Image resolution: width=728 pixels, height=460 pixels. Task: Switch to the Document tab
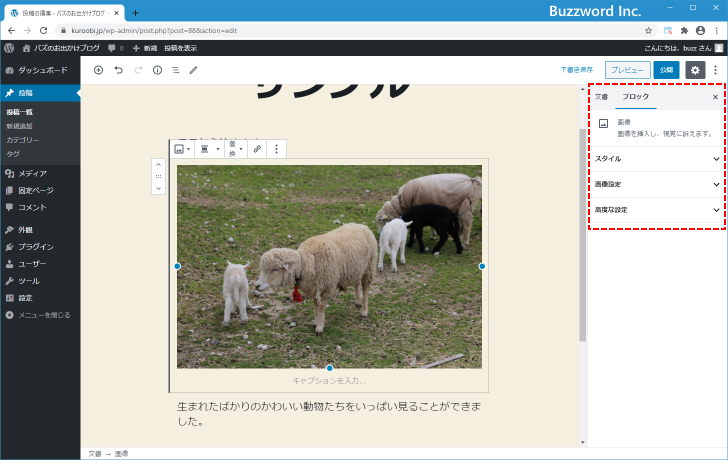[x=601, y=97]
